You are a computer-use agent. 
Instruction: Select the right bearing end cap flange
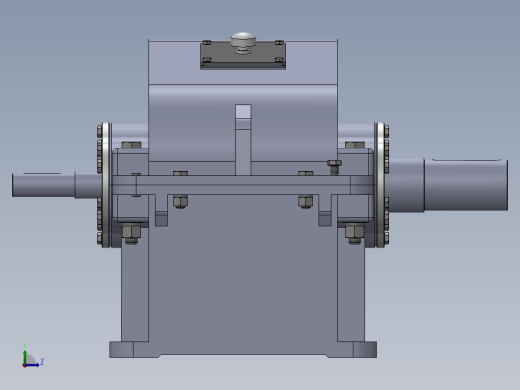[x=380, y=185]
